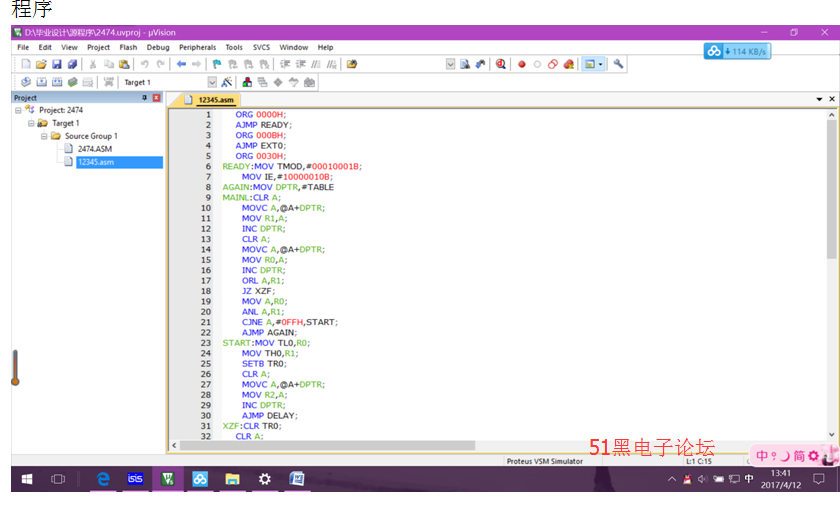
Task: Open Windows Start menu
Action: pyautogui.click(x=26, y=479)
